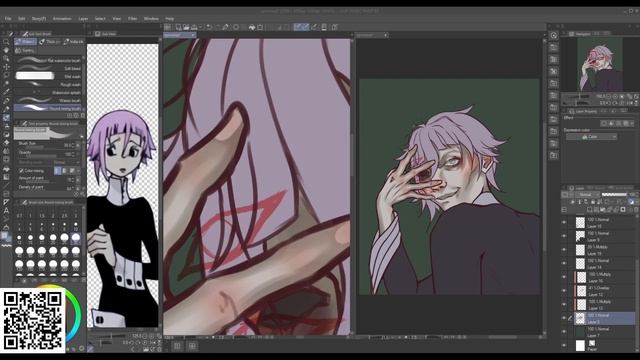The image size is (640, 360).
Task: Open the Layer menu
Action: click(83, 19)
